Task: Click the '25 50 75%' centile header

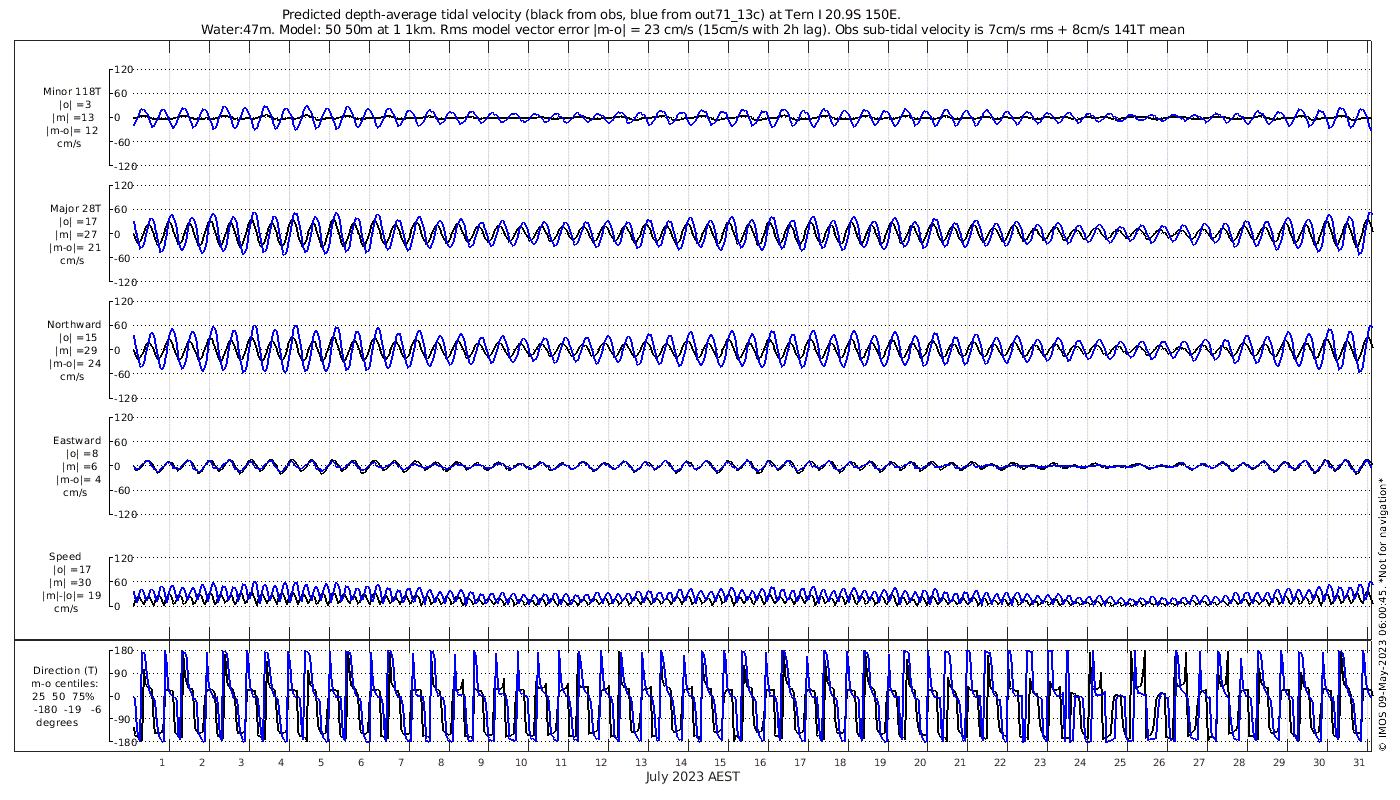Action: pyautogui.click(x=62, y=696)
